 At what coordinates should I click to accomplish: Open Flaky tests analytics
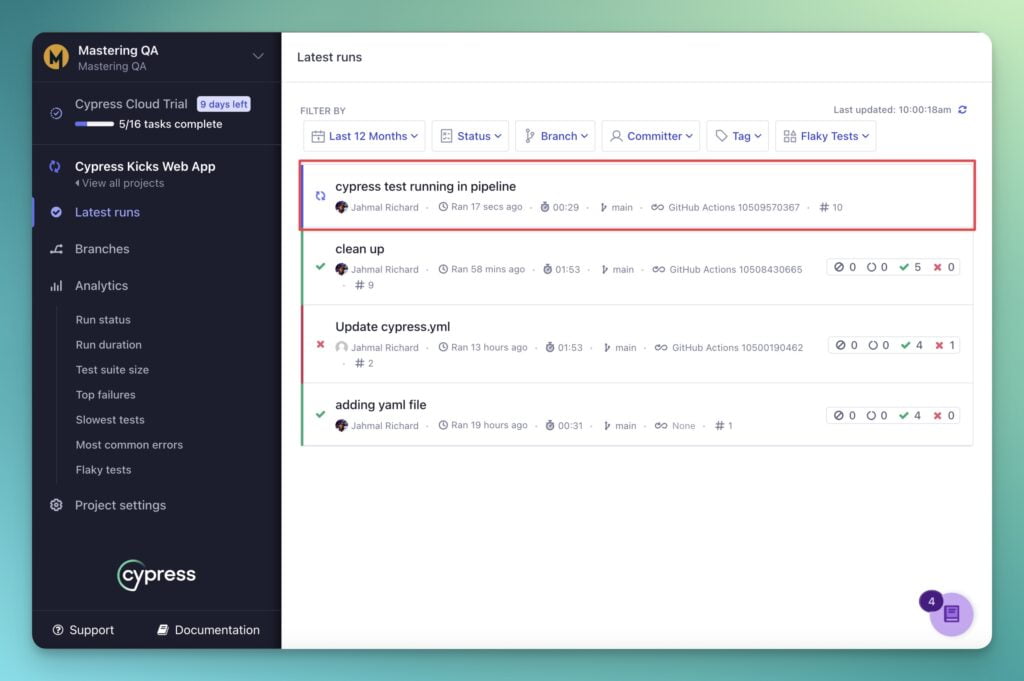click(103, 470)
